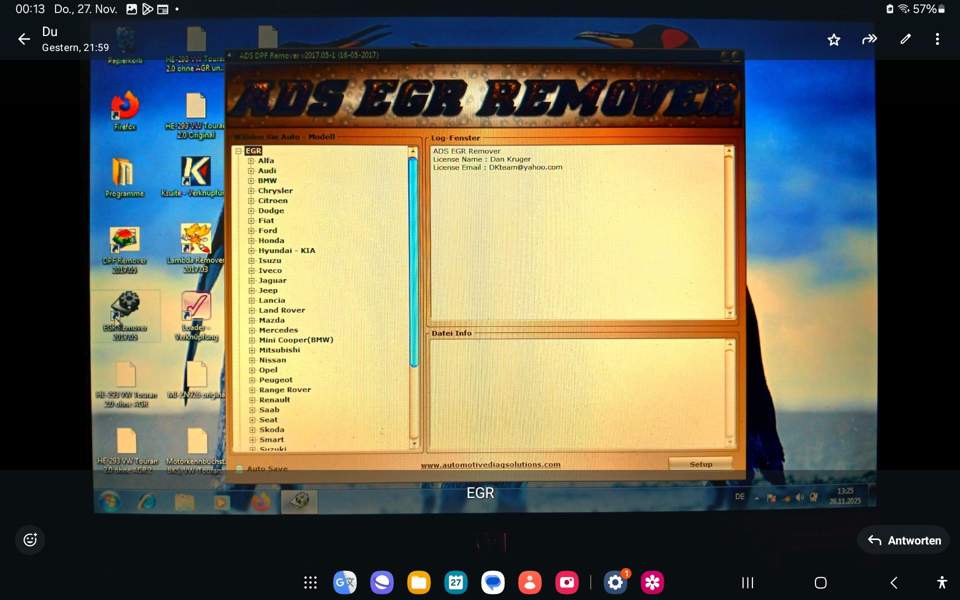Mark the image with the star icon
The image size is (960, 600).
pos(833,39)
